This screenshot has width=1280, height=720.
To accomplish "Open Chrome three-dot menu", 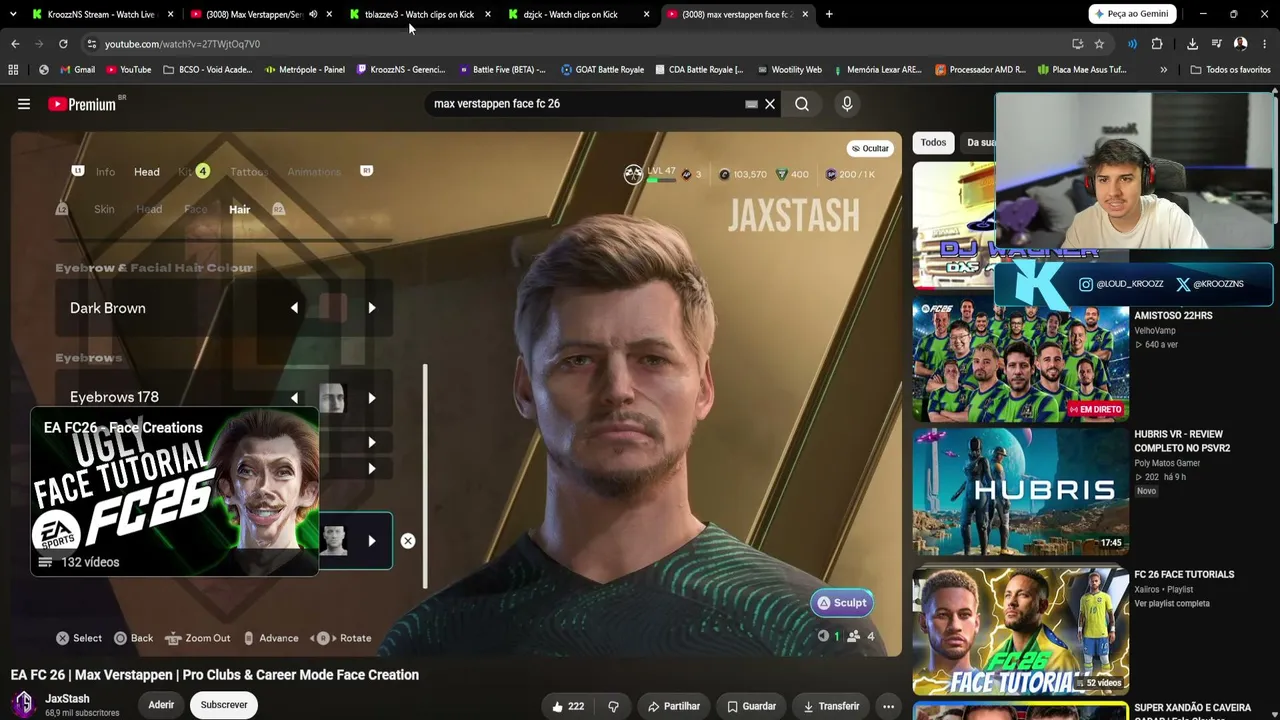I will pos(1265,44).
